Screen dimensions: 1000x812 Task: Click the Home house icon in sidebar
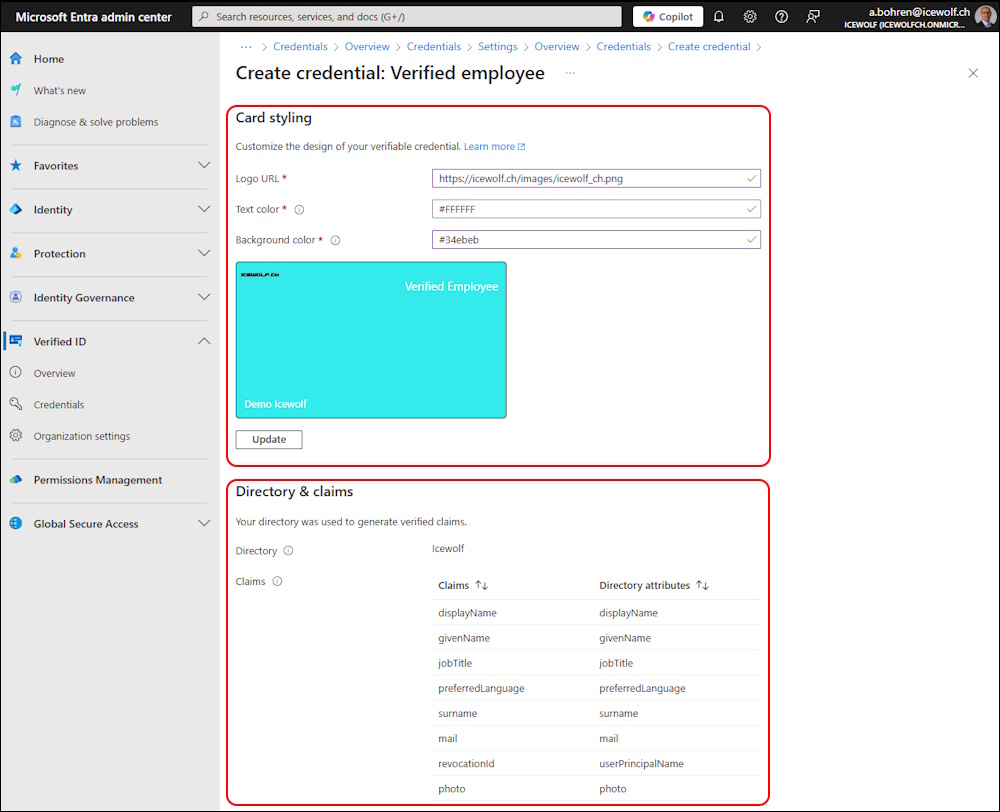tap(16, 59)
